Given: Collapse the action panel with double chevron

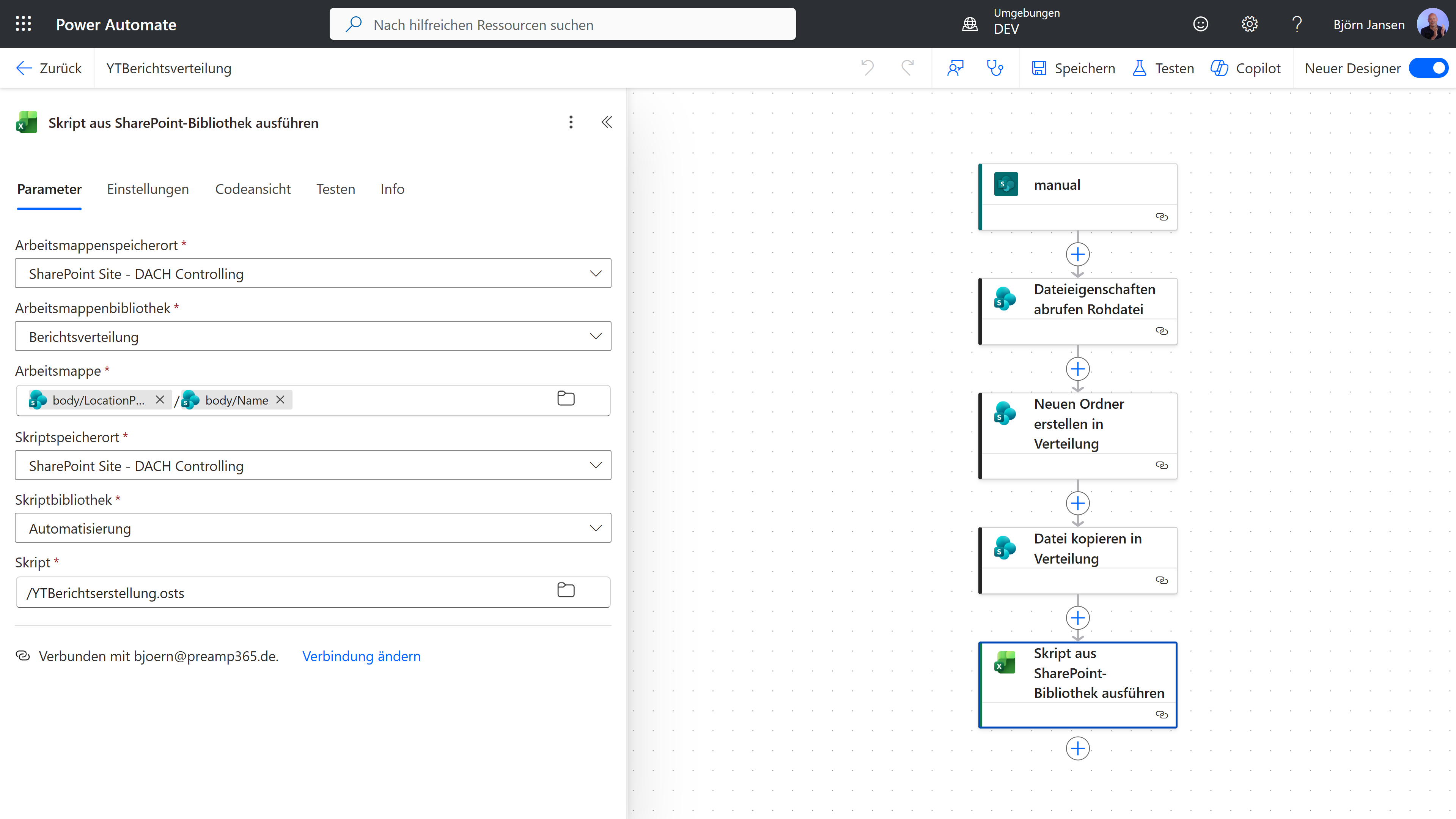Looking at the screenshot, I should (x=607, y=122).
